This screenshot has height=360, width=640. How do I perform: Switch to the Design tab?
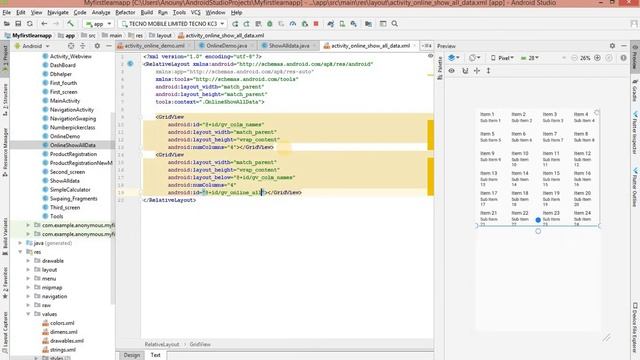(131, 355)
